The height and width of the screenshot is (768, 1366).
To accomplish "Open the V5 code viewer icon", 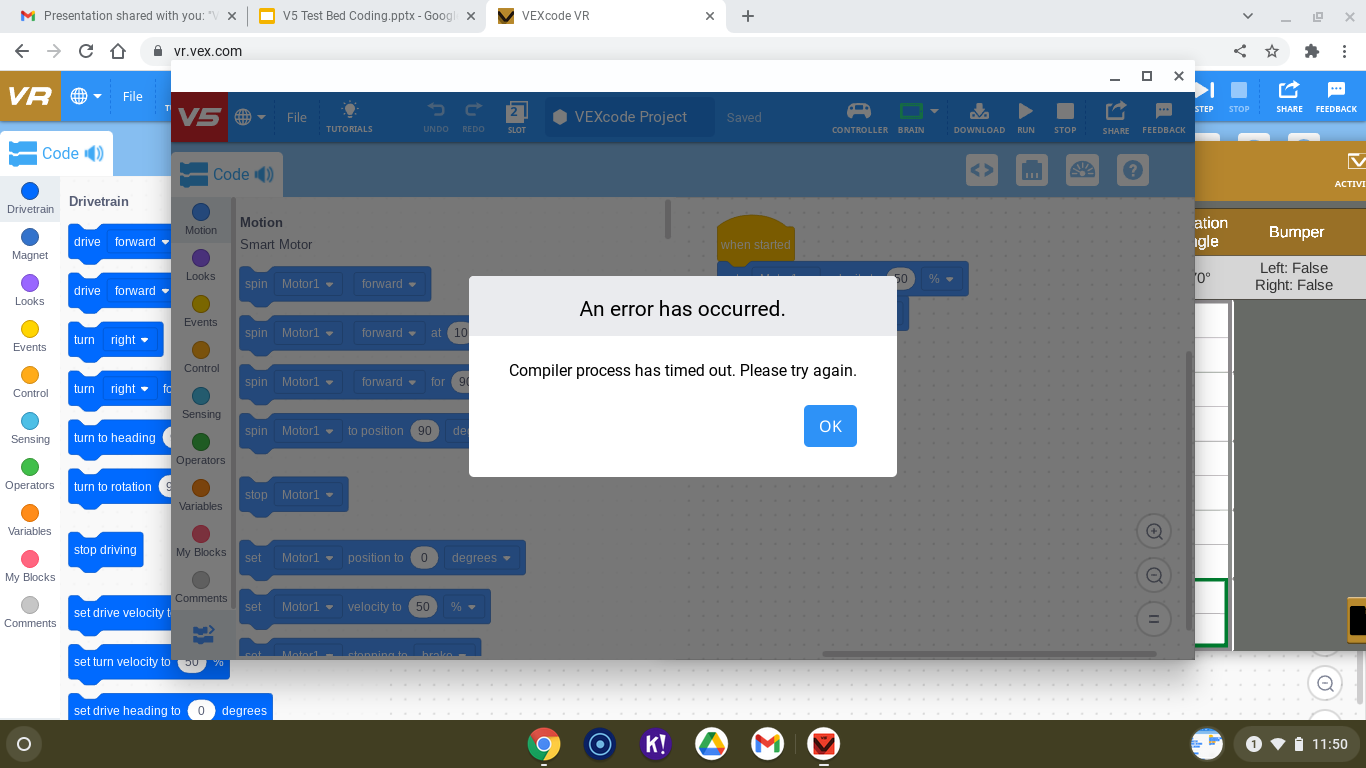I will 982,170.
